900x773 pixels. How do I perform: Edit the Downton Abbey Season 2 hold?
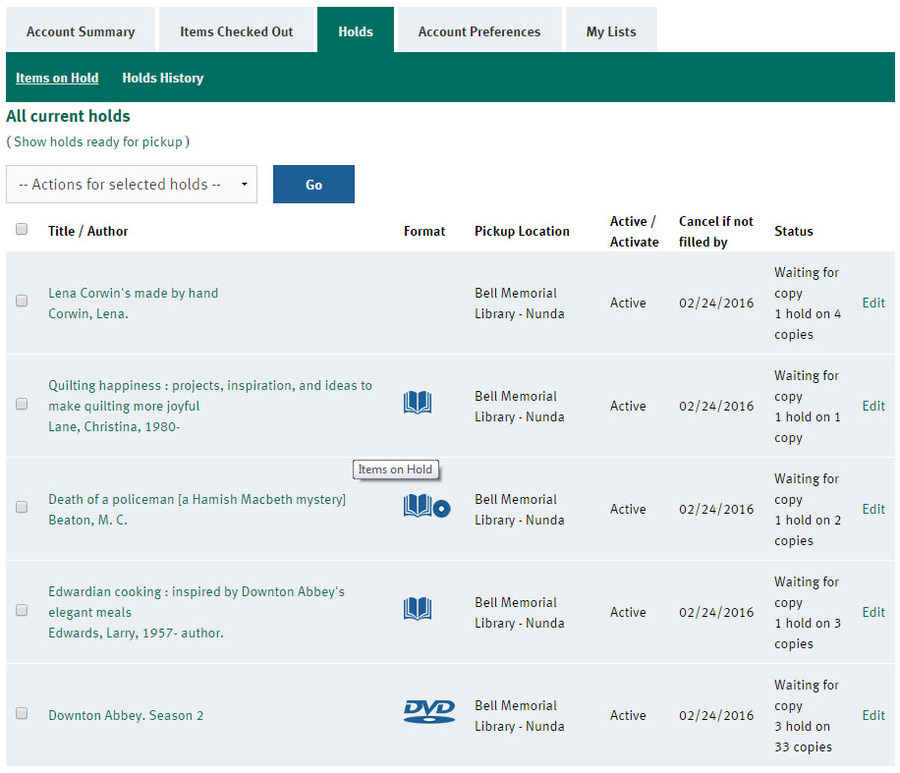click(x=874, y=715)
